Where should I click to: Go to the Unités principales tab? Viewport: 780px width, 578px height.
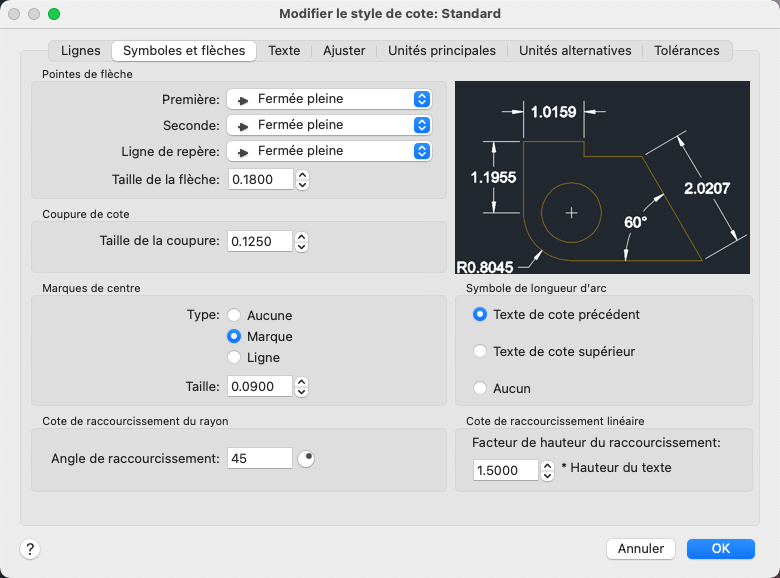tap(441, 50)
